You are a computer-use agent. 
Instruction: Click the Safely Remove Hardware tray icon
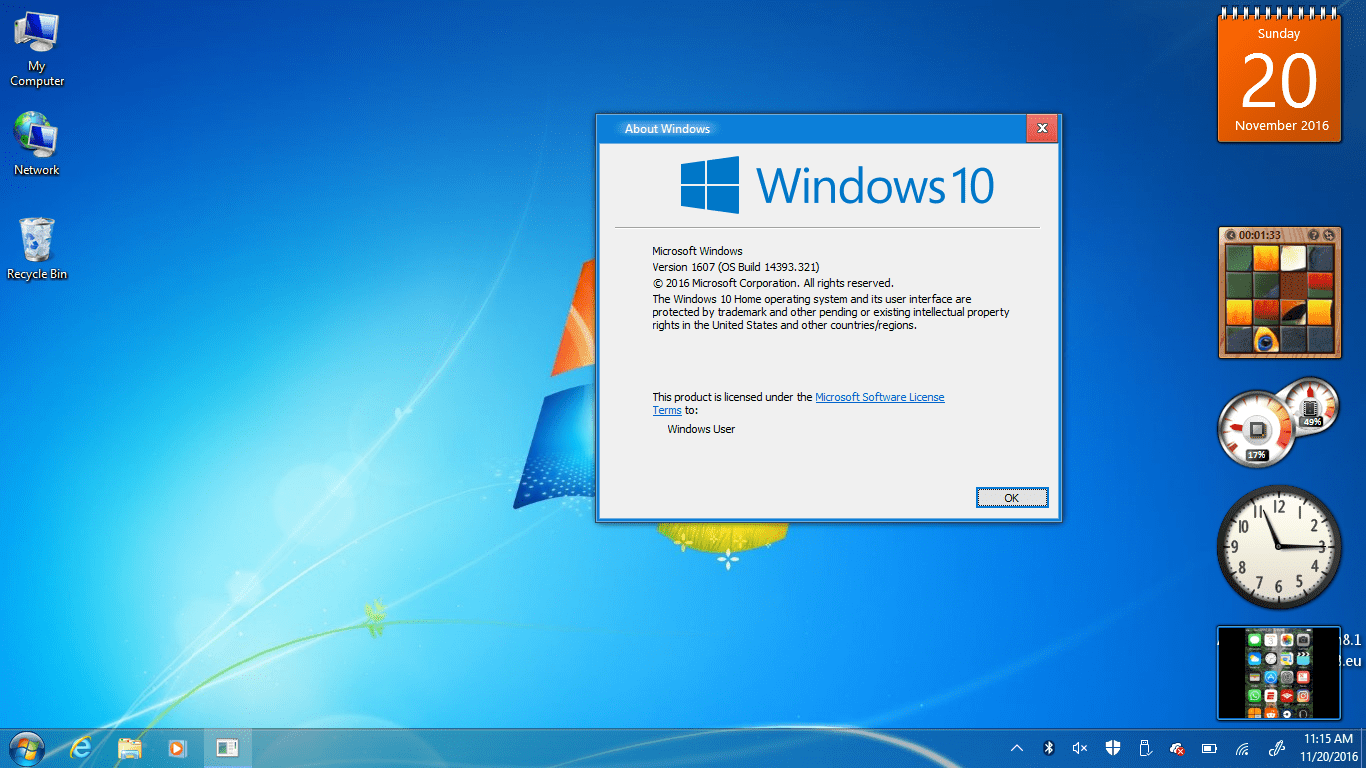click(1144, 748)
